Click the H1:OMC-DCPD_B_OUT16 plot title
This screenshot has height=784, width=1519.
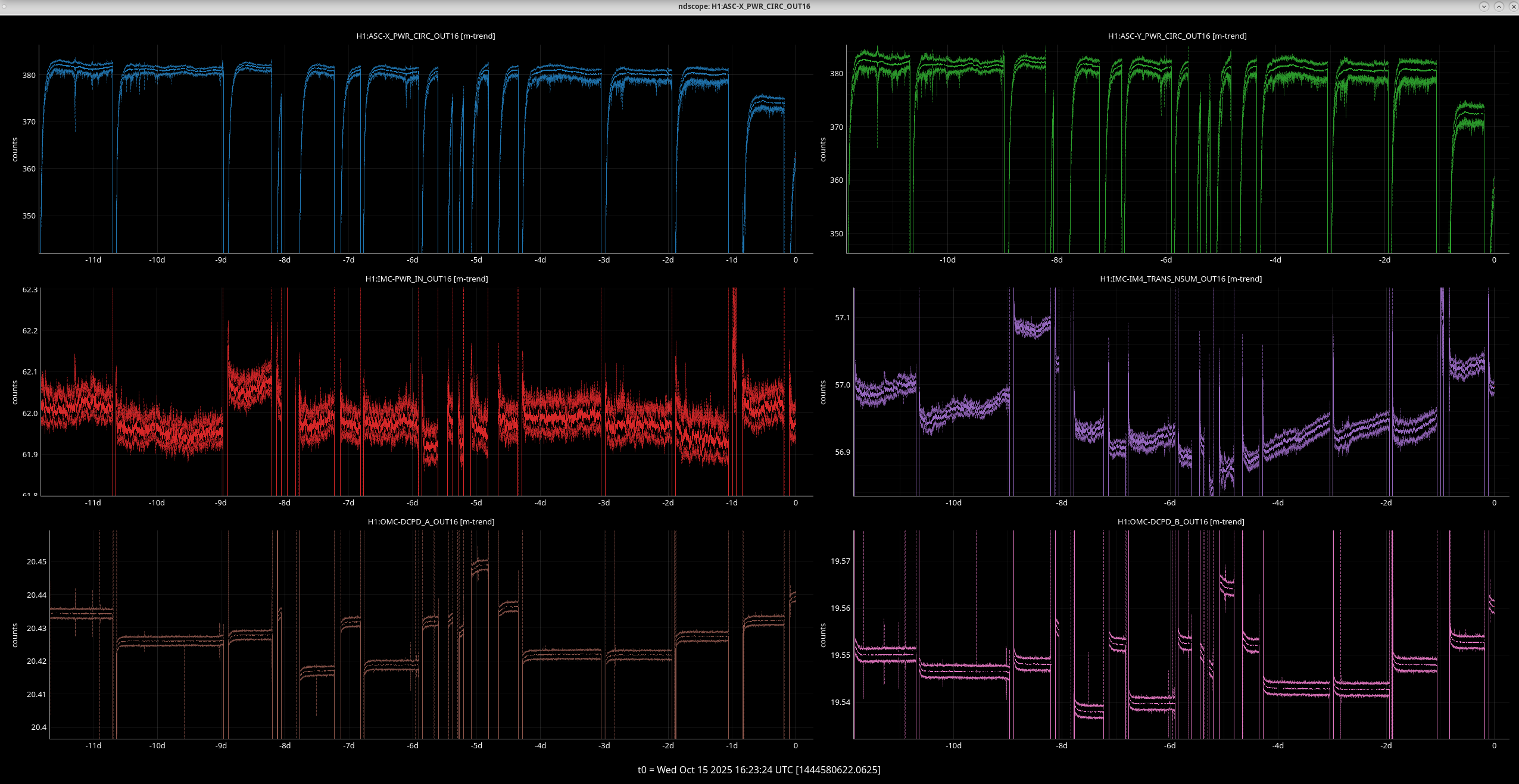click(1180, 522)
